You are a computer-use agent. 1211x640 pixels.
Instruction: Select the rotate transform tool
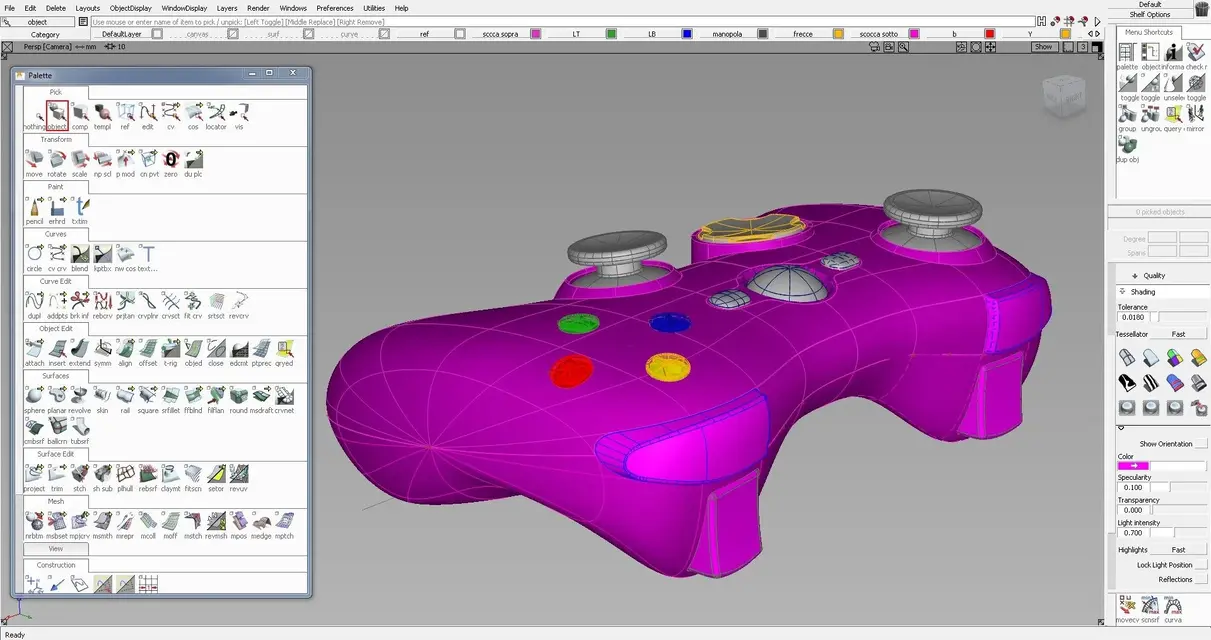57,160
